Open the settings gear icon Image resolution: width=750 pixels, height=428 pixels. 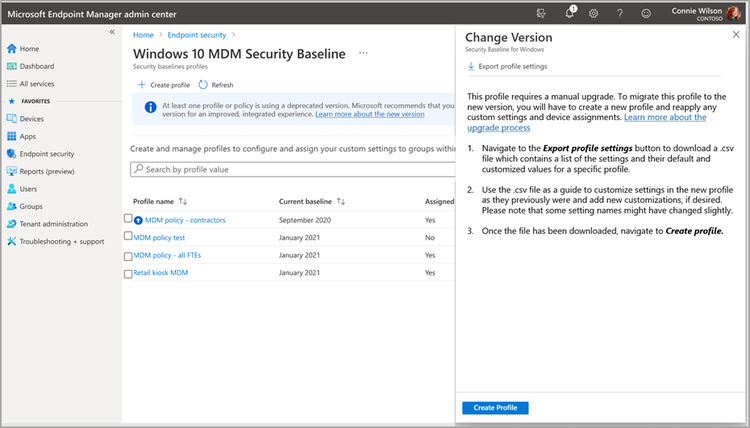[594, 13]
